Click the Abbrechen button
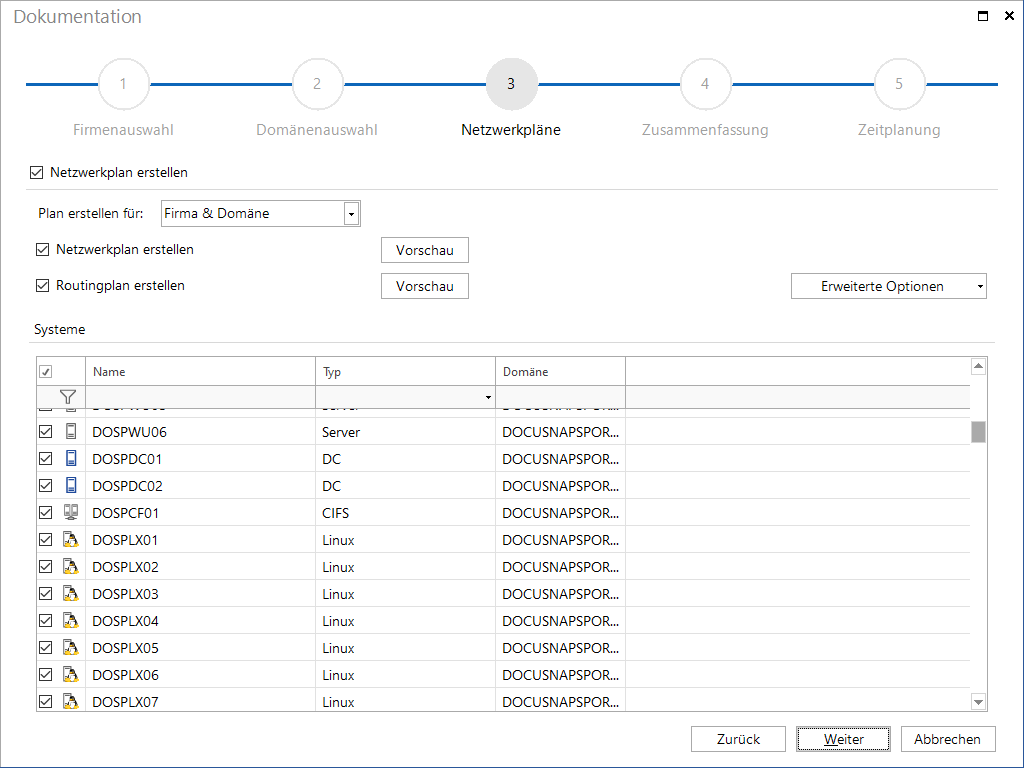Image resolution: width=1024 pixels, height=768 pixels. pyautogui.click(x=948, y=739)
